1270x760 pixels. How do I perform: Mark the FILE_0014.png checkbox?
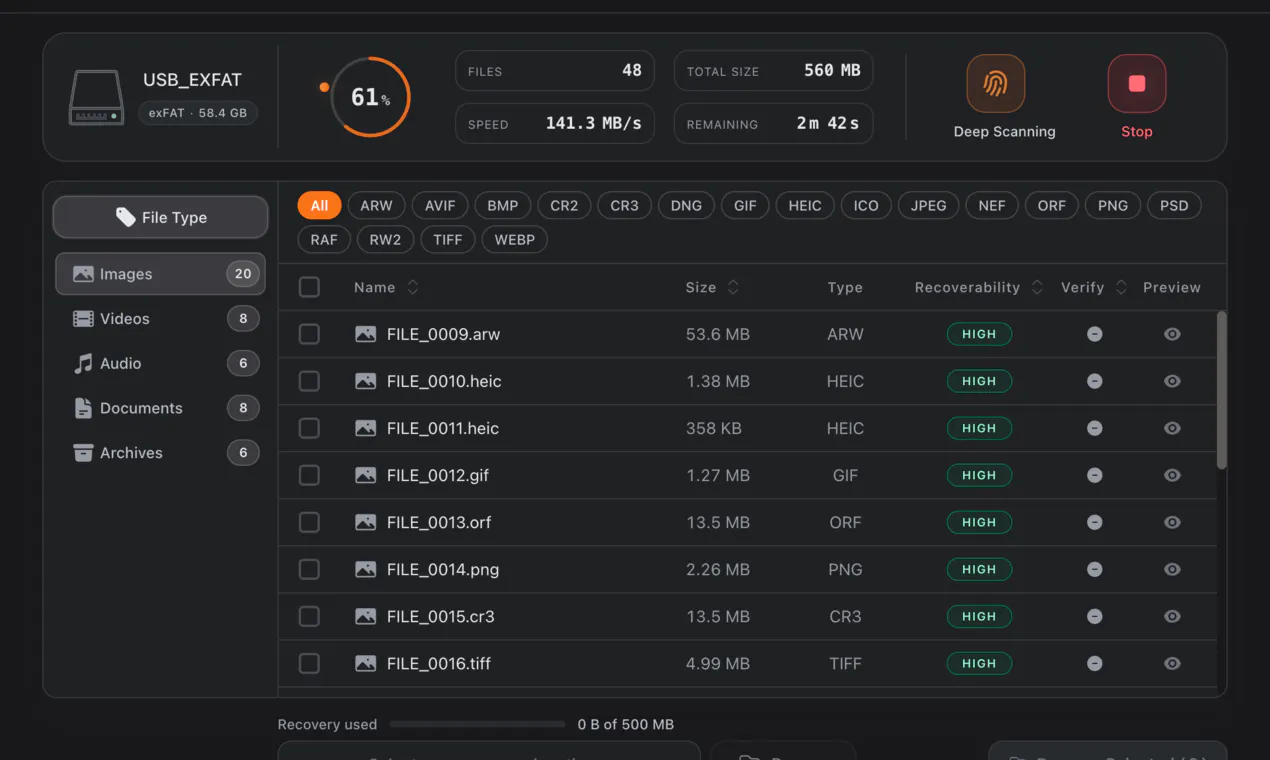click(x=309, y=569)
